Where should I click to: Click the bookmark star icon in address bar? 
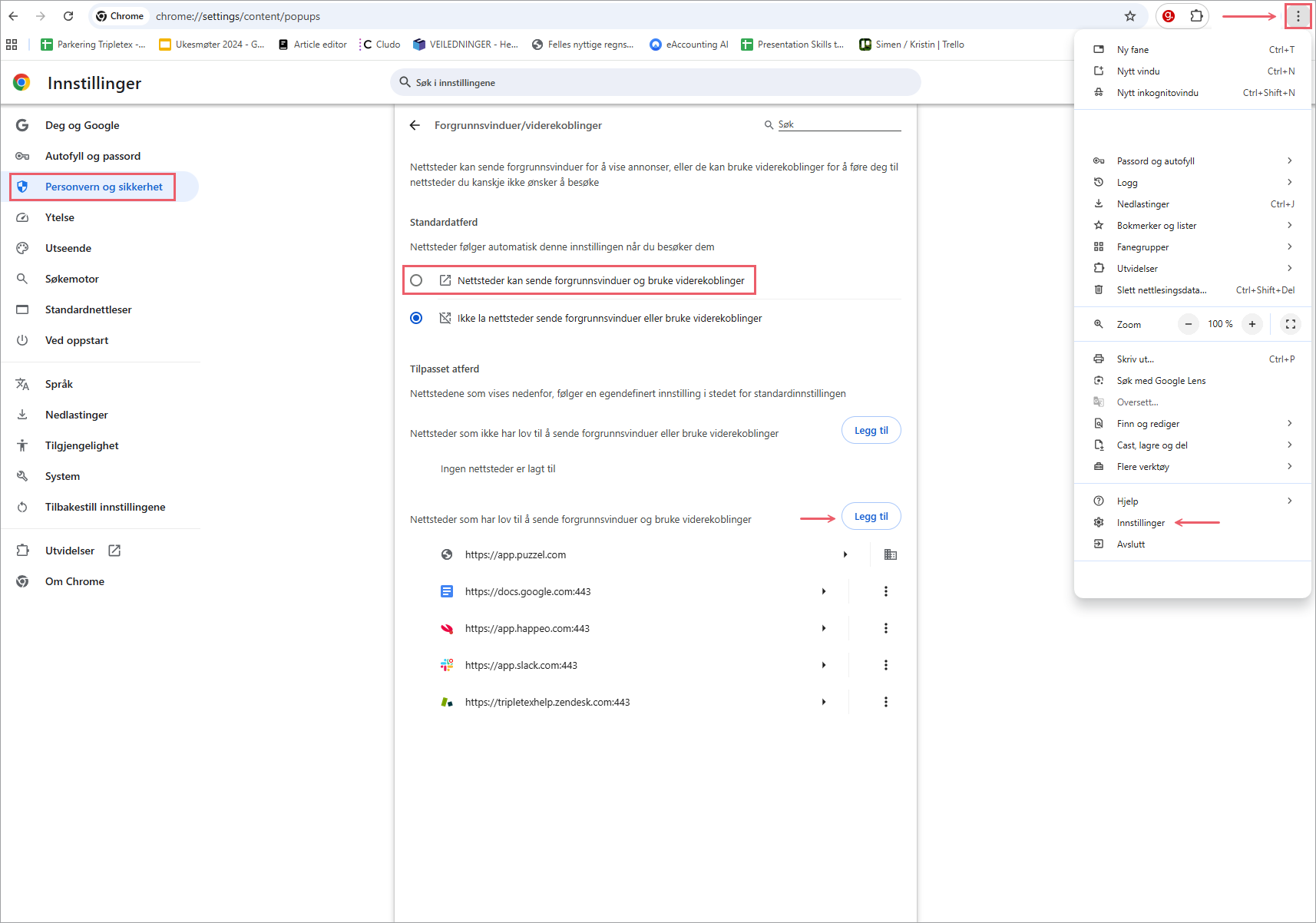tap(1129, 16)
